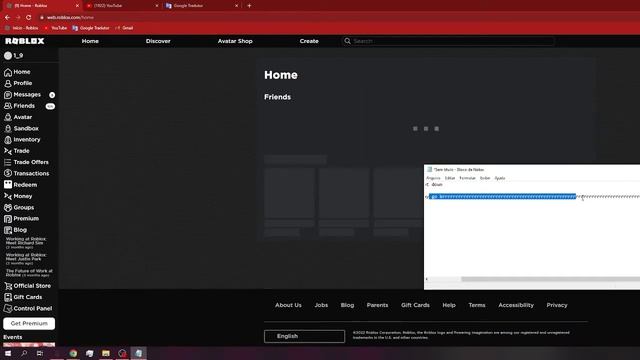
Task: Open the YouTube bookmark
Action: point(56,28)
